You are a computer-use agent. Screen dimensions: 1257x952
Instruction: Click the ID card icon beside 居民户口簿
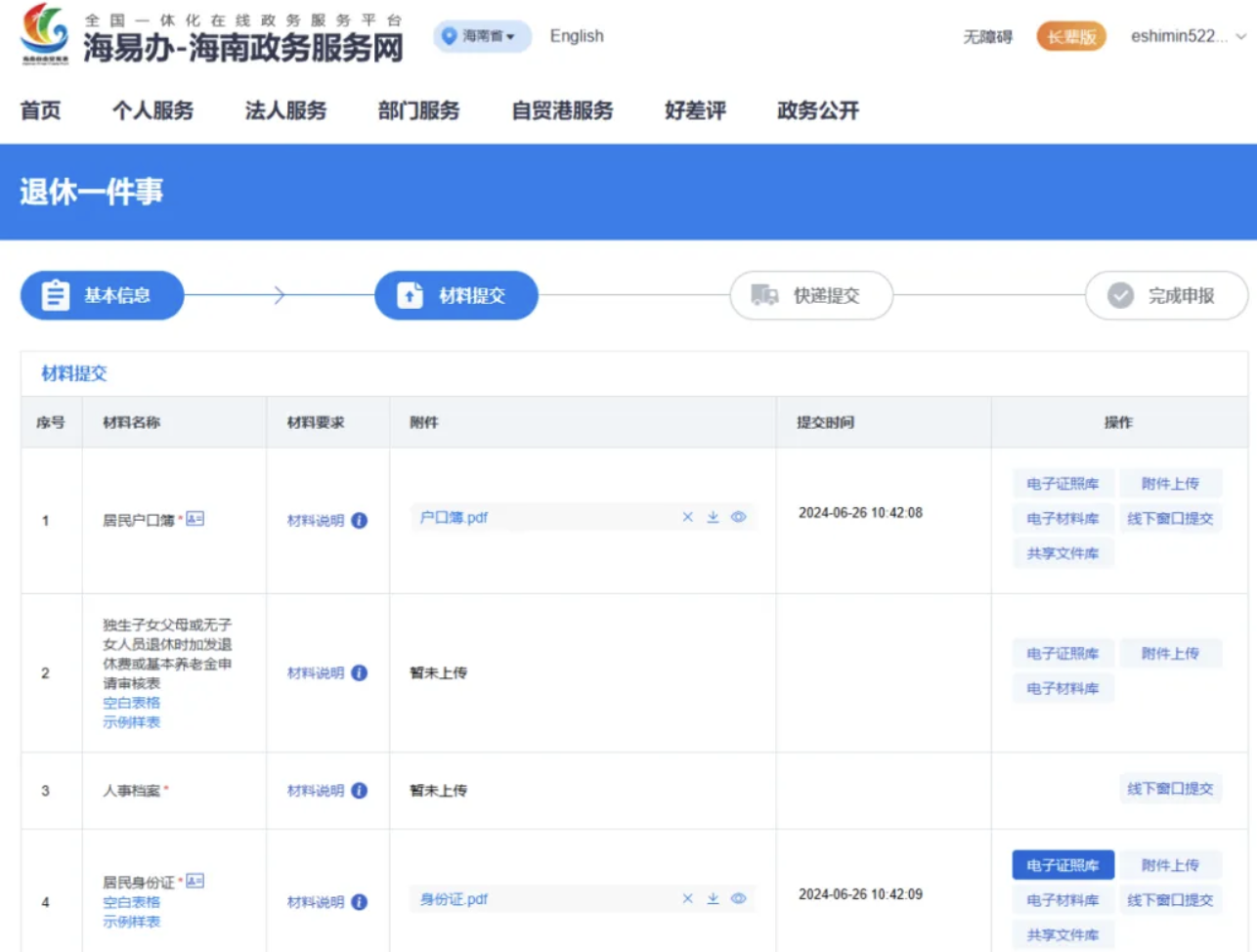(x=195, y=519)
